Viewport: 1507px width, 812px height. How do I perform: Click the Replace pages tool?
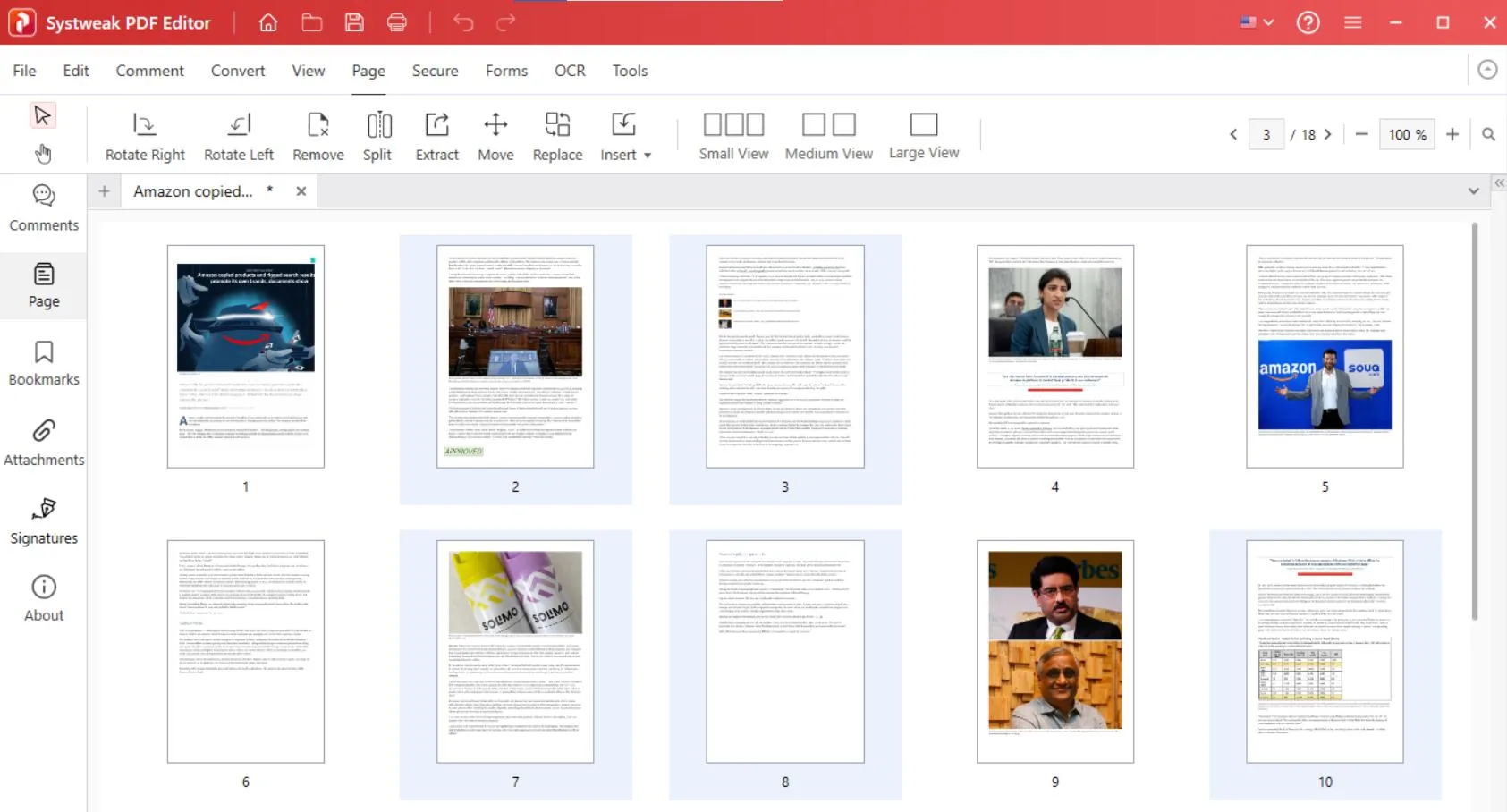pos(556,134)
